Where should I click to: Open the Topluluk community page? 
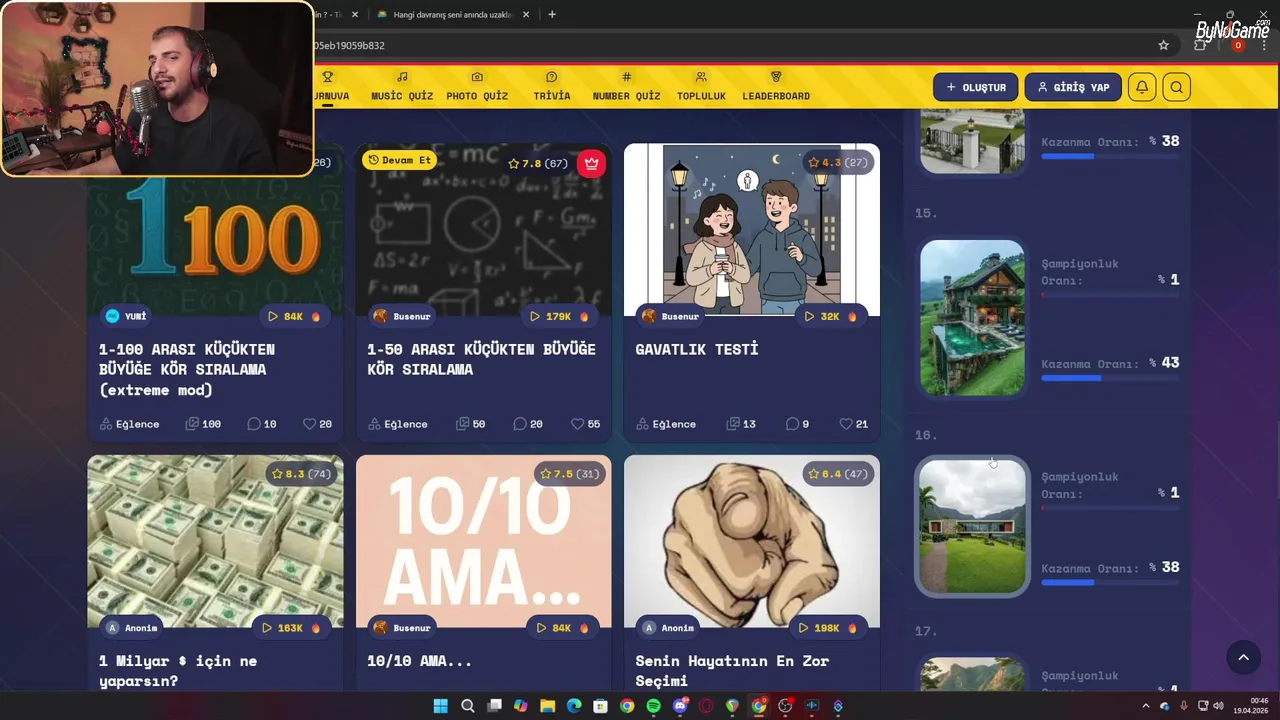(701, 87)
